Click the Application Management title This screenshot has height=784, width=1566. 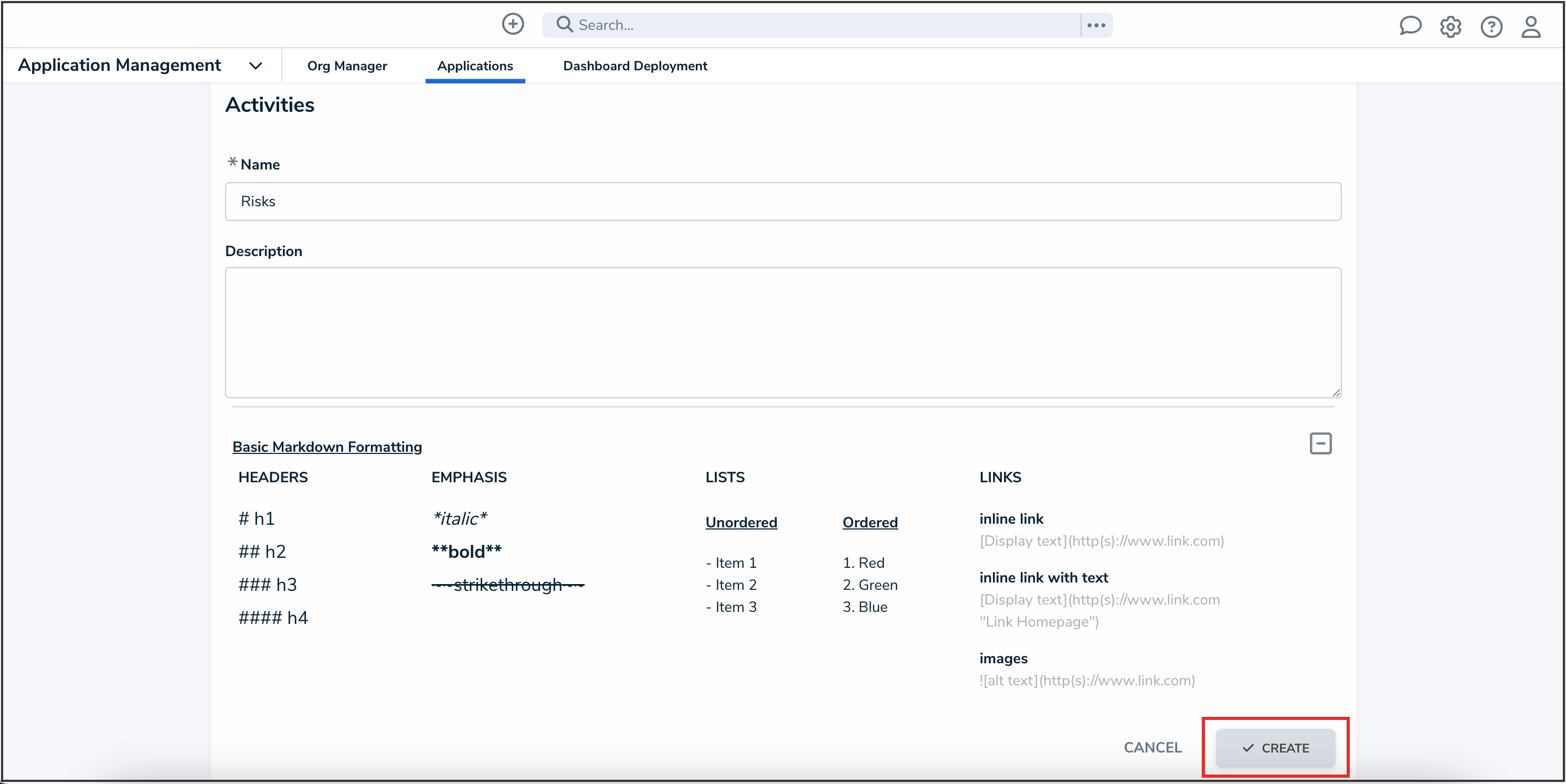coord(120,65)
